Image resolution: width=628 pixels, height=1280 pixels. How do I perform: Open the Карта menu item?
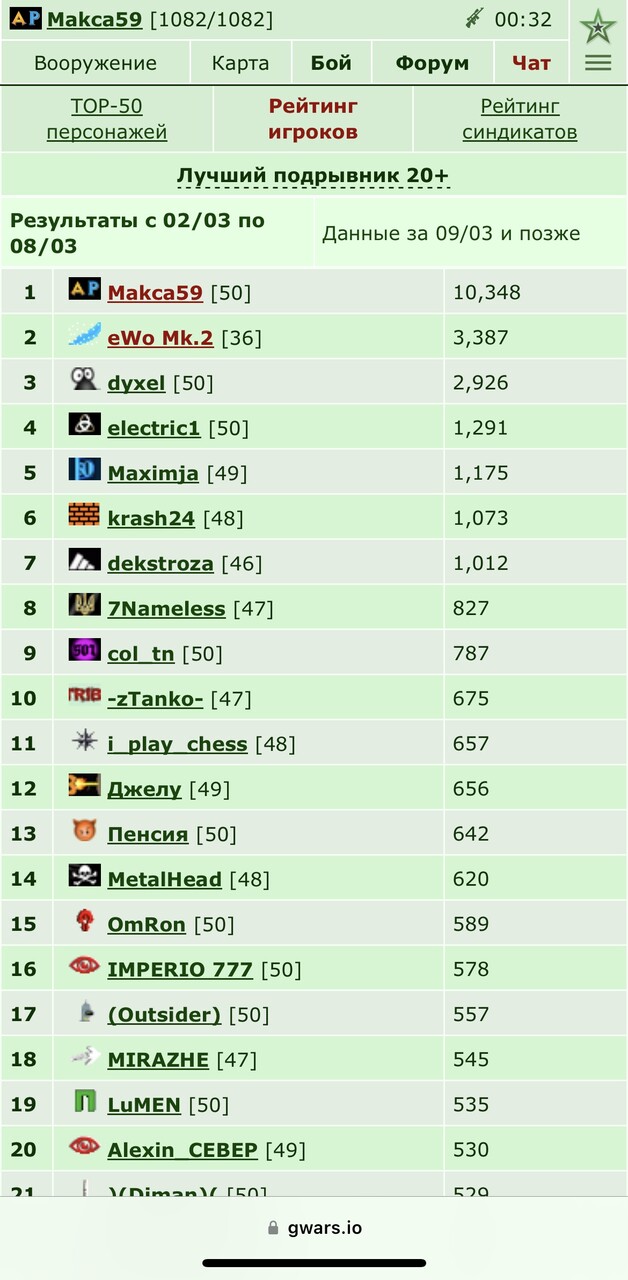click(x=240, y=63)
